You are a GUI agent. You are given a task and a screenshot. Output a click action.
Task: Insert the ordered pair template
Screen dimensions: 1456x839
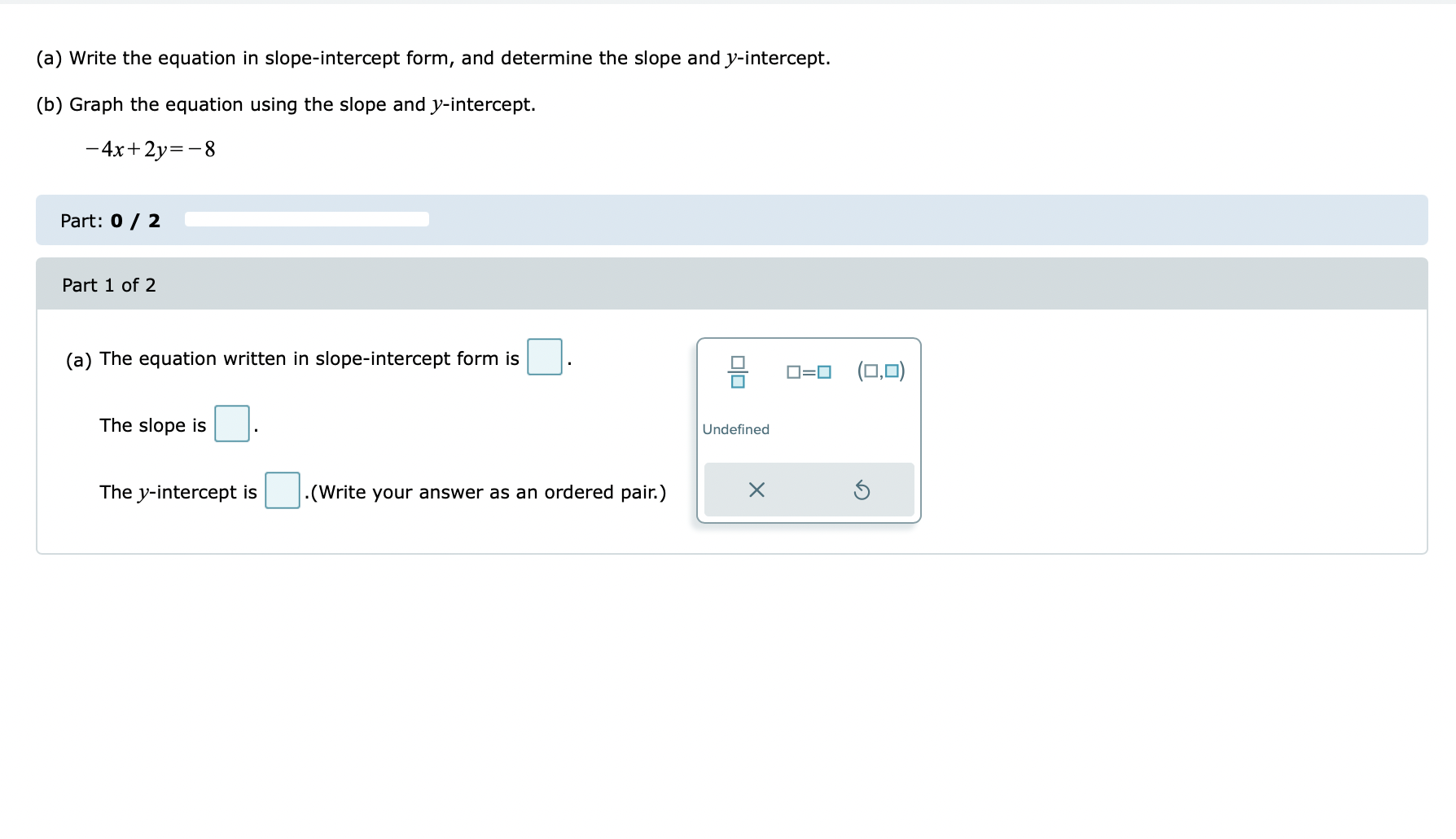pos(881,371)
